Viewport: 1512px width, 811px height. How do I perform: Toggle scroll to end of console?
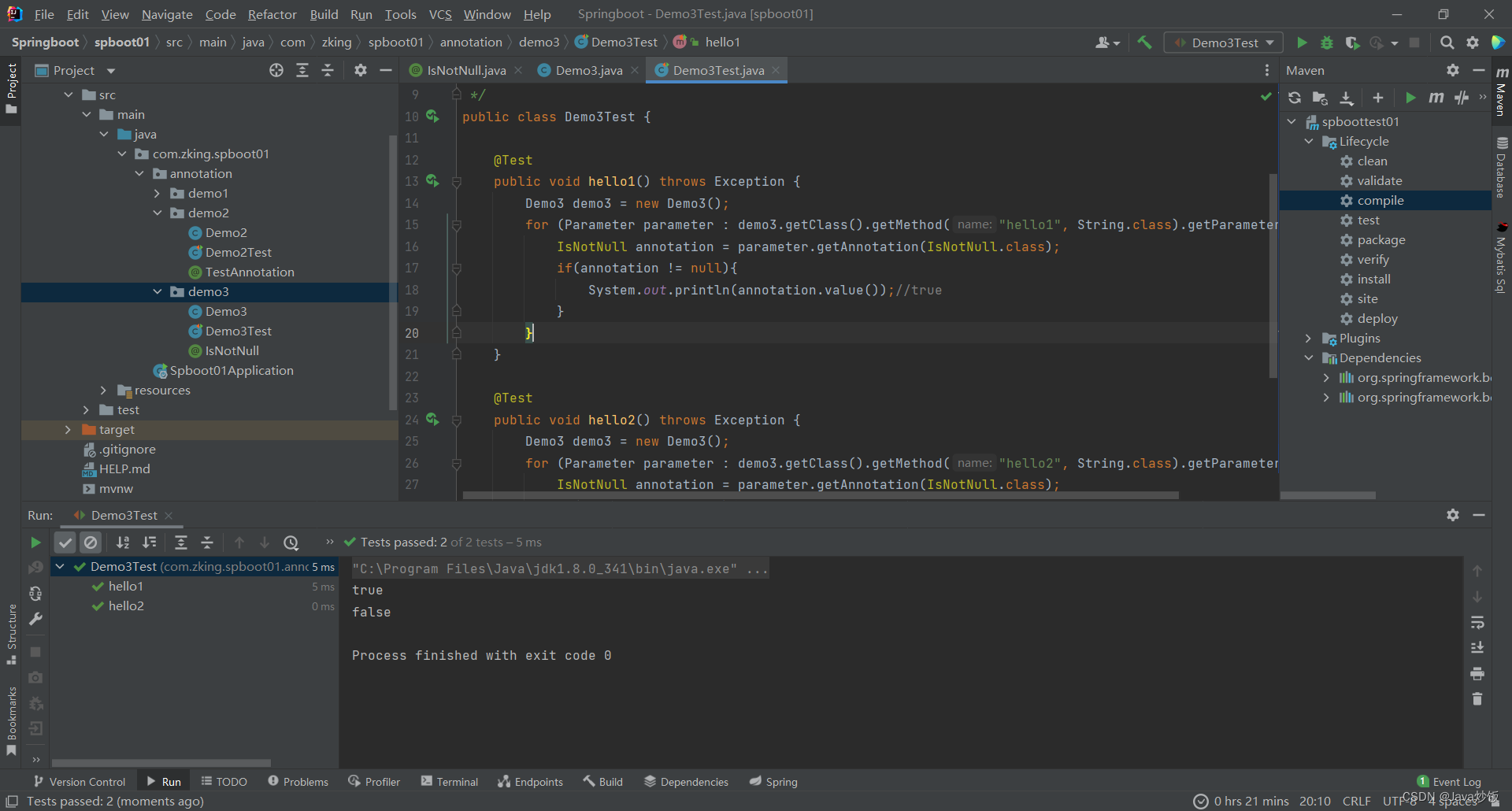tap(1477, 648)
